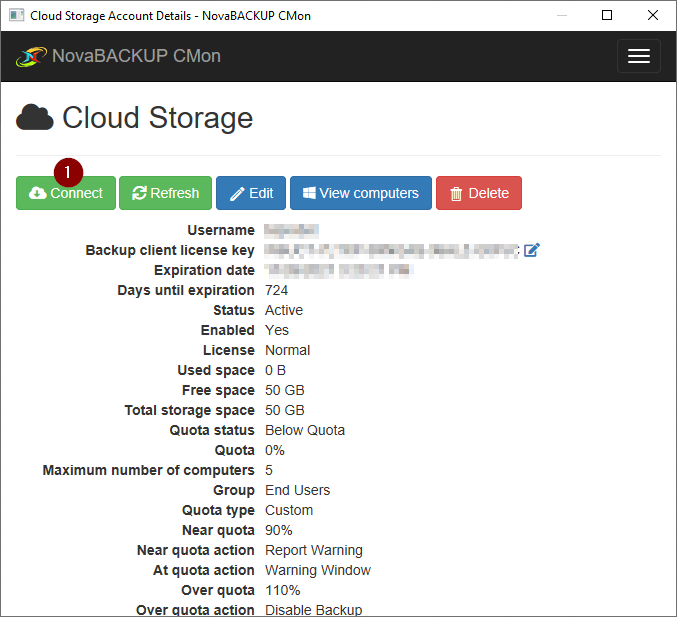Select the Used space value 0 B
The width and height of the screenshot is (677, 617).
(x=275, y=370)
